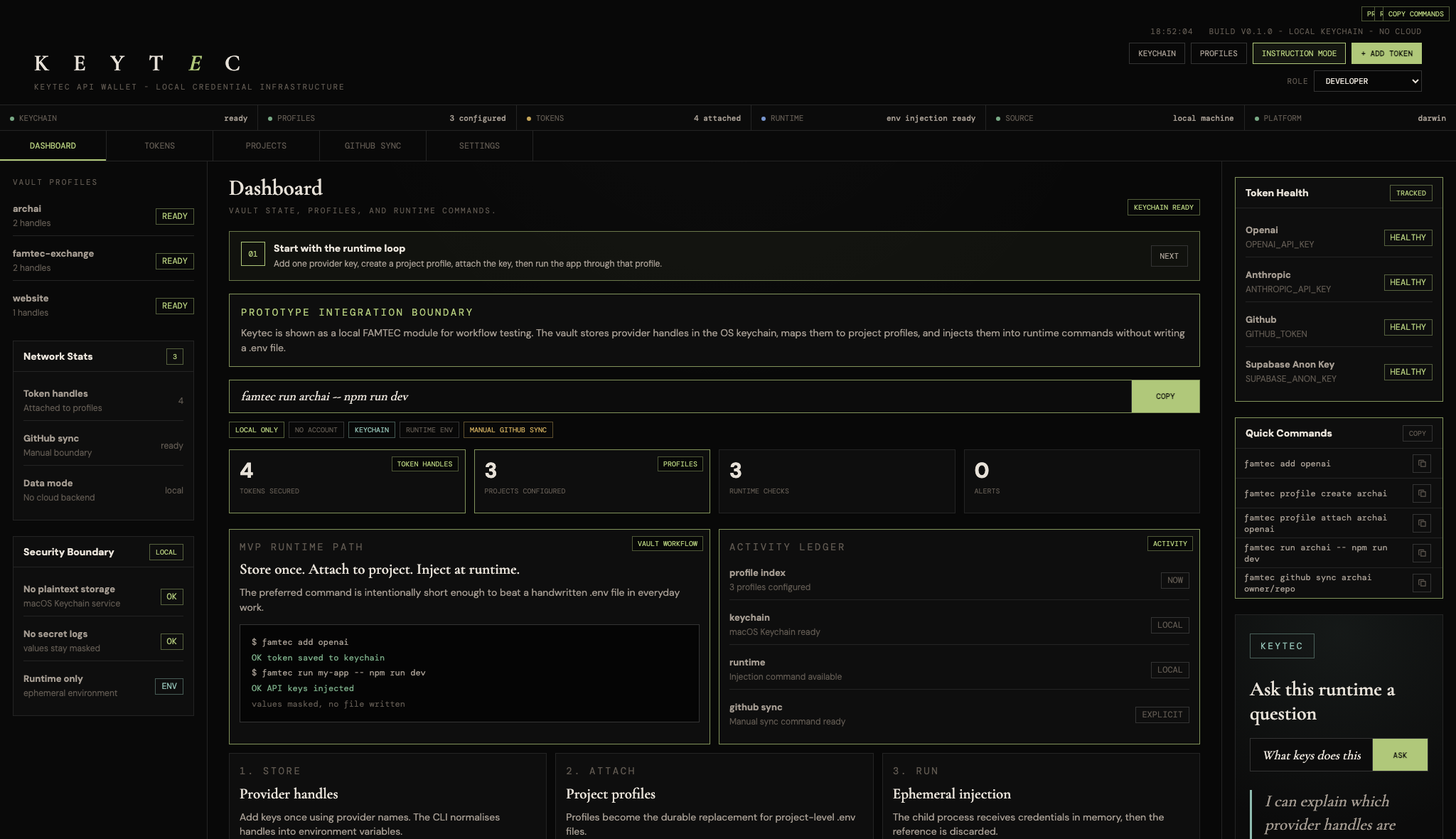Click the 'Provider handles' step heading
Image resolution: width=1456 pixels, height=839 pixels.
tap(289, 793)
